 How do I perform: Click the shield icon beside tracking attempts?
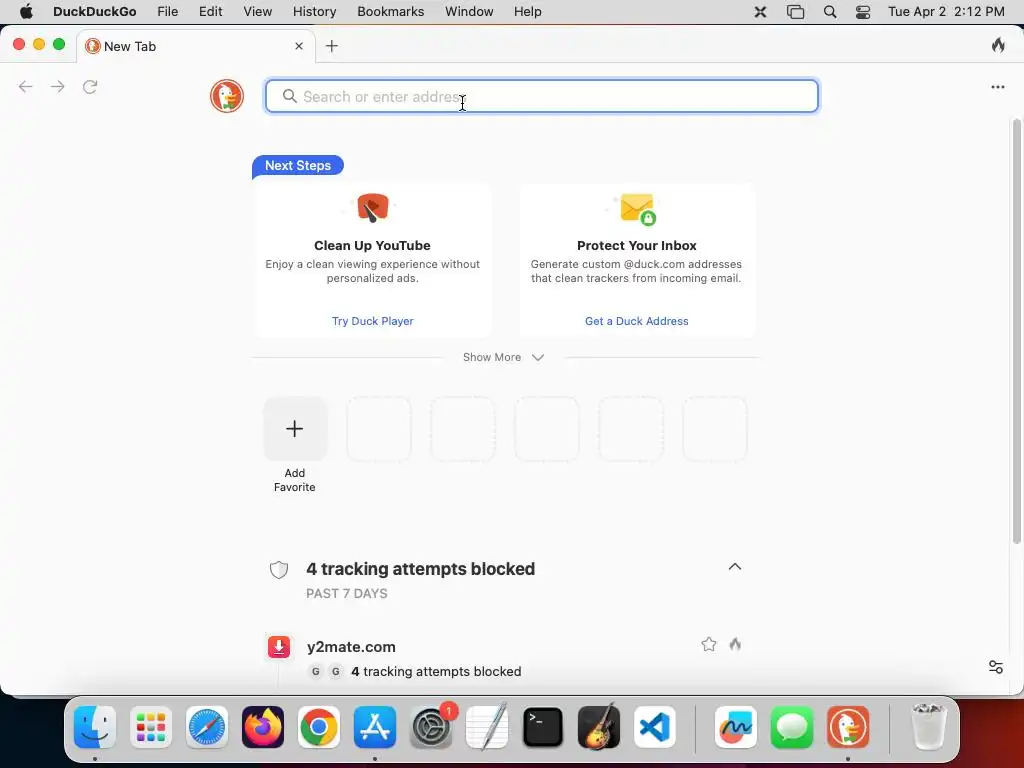click(x=279, y=569)
